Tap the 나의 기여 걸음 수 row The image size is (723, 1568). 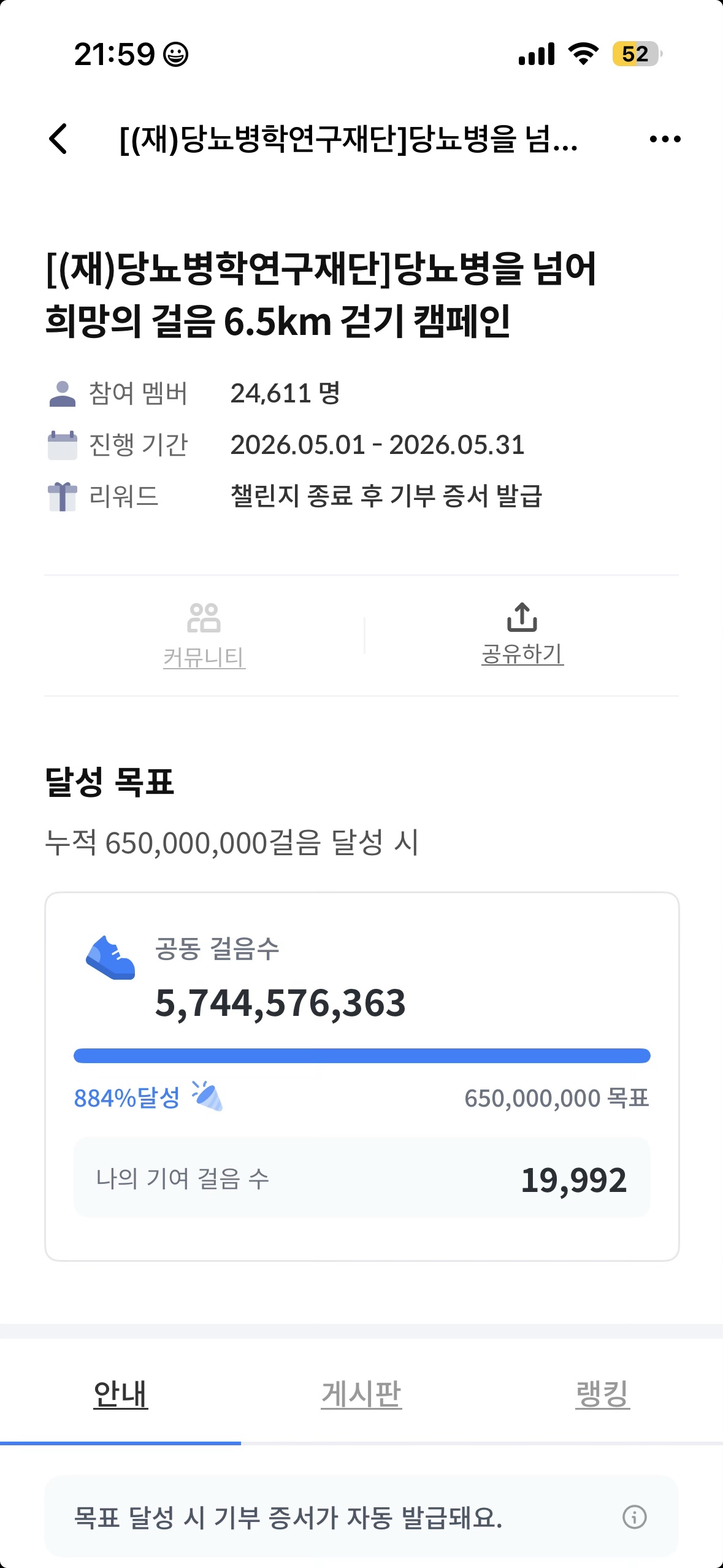(362, 1178)
